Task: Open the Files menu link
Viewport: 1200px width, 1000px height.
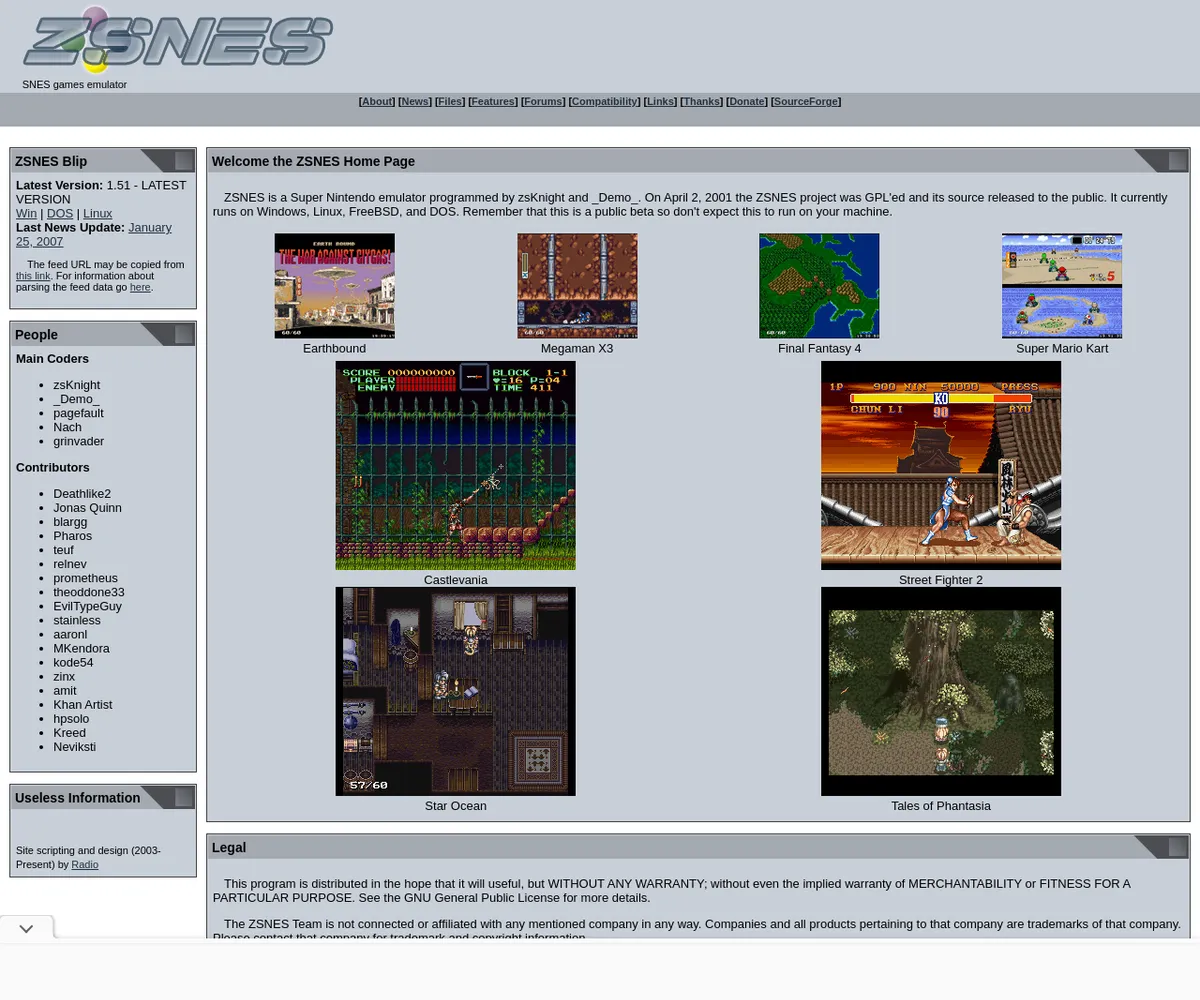Action: pyautogui.click(x=450, y=102)
